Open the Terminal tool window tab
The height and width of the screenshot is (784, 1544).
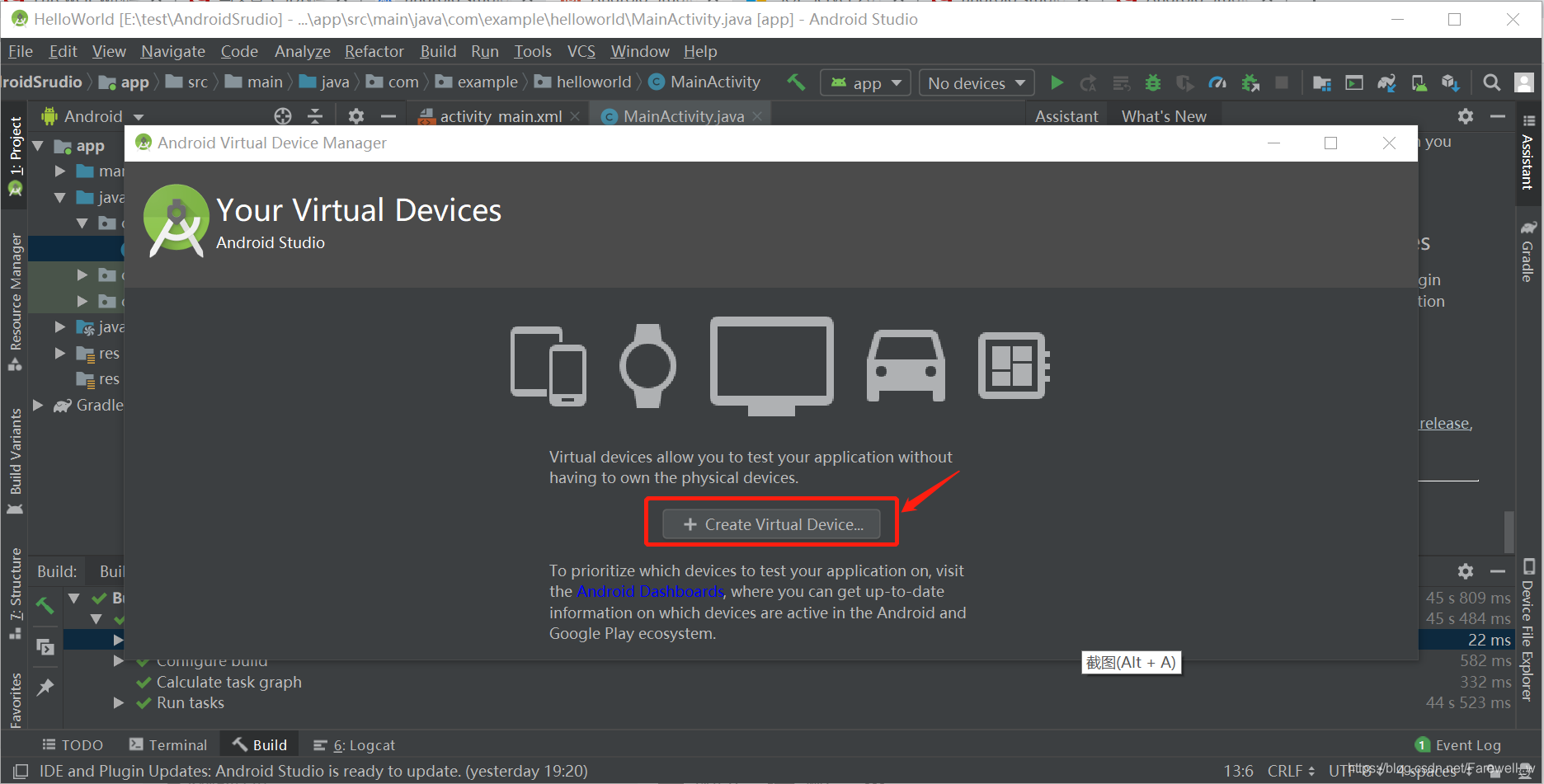tap(168, 744)
